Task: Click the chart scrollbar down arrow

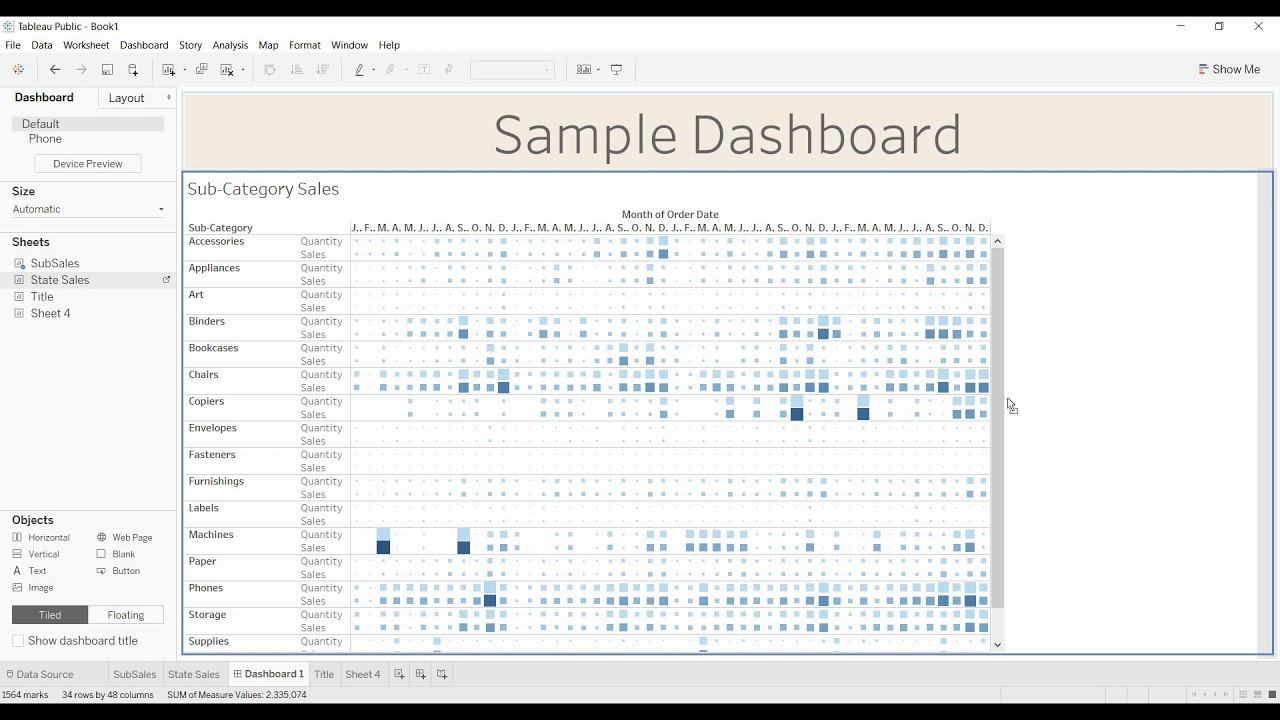Action: 998,645
